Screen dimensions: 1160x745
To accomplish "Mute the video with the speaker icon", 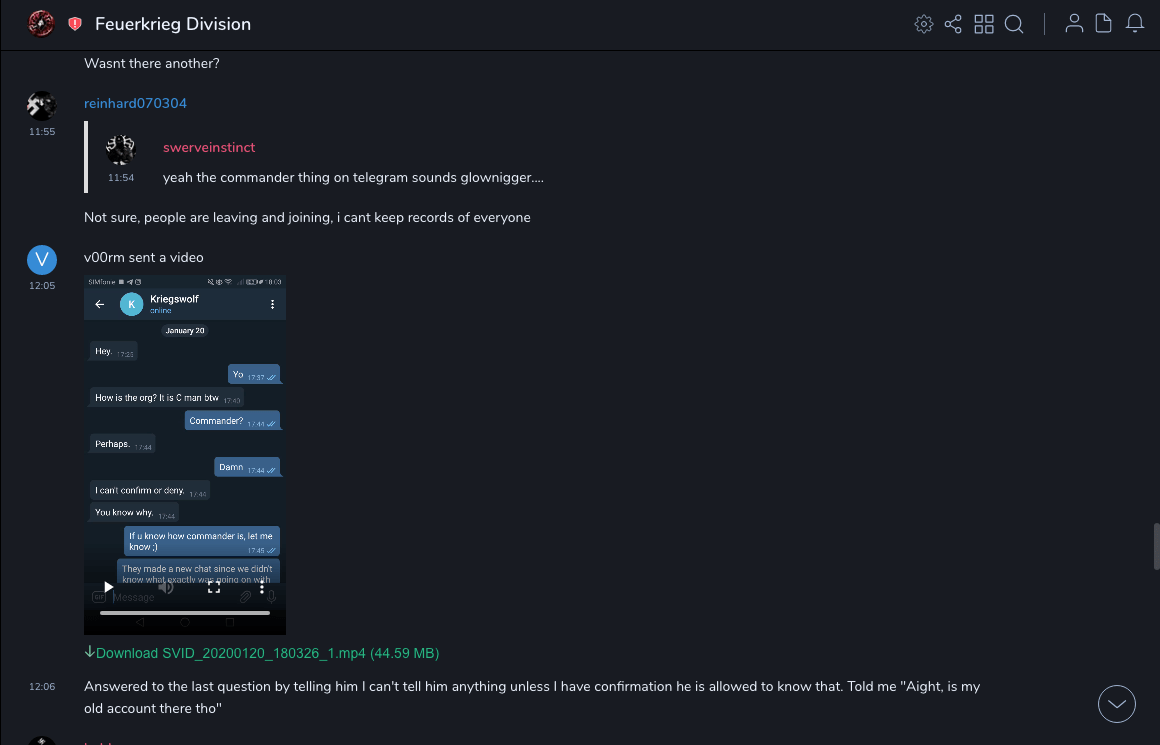I will pos(166,588).
